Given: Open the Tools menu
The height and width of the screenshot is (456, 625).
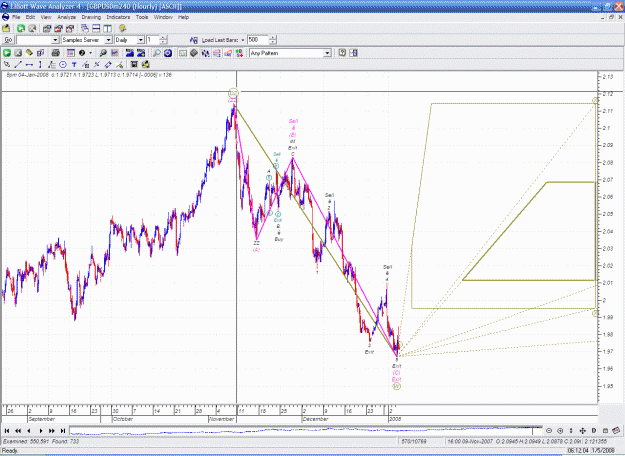Looking at the screenshot, I should pos(142,17).
